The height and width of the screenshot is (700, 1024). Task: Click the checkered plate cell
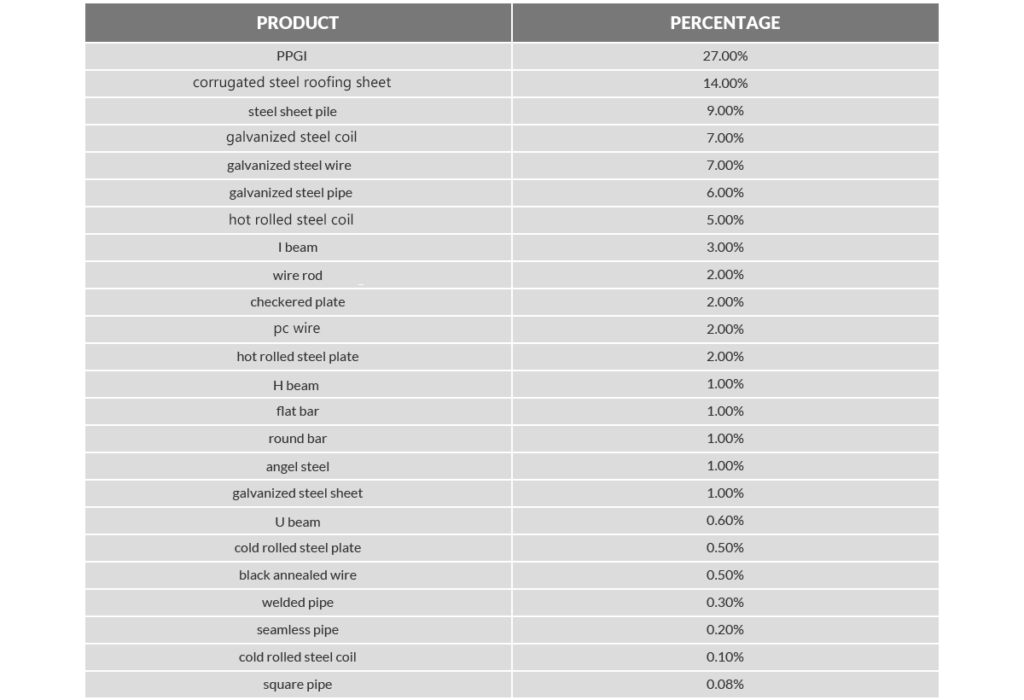tap(297, 301)
